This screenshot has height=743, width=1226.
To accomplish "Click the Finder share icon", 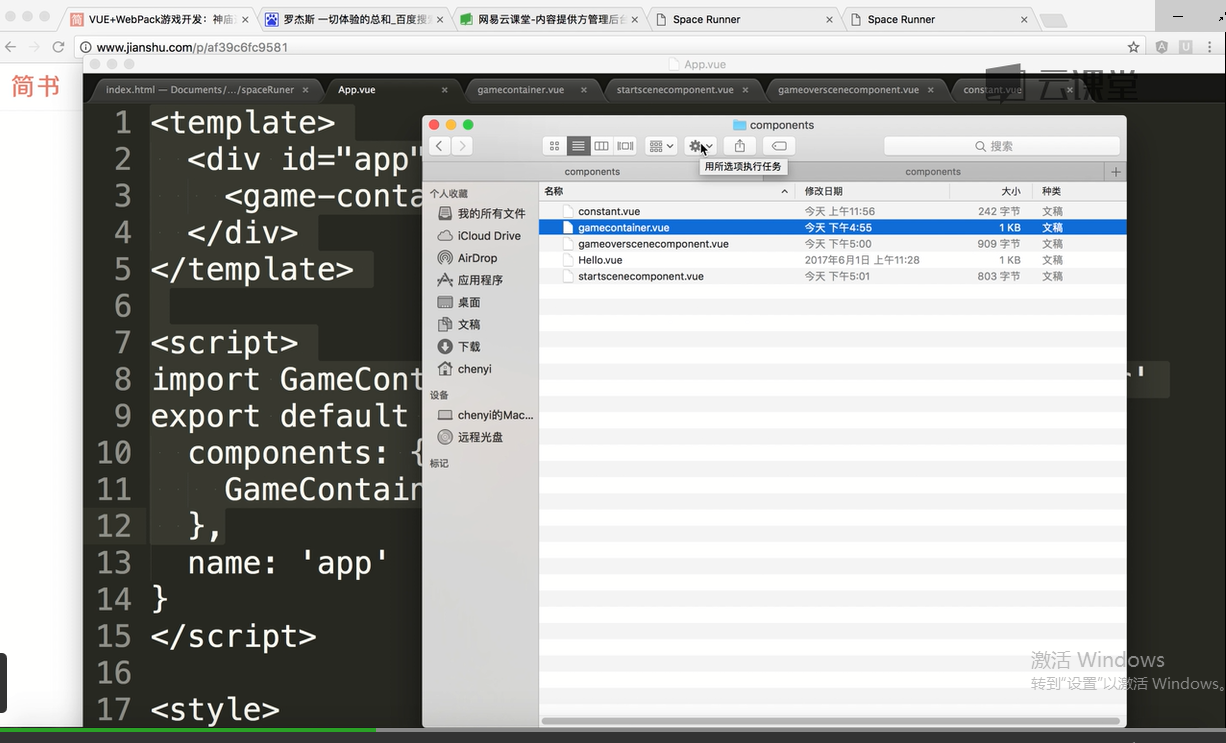I will pos(740,146).
